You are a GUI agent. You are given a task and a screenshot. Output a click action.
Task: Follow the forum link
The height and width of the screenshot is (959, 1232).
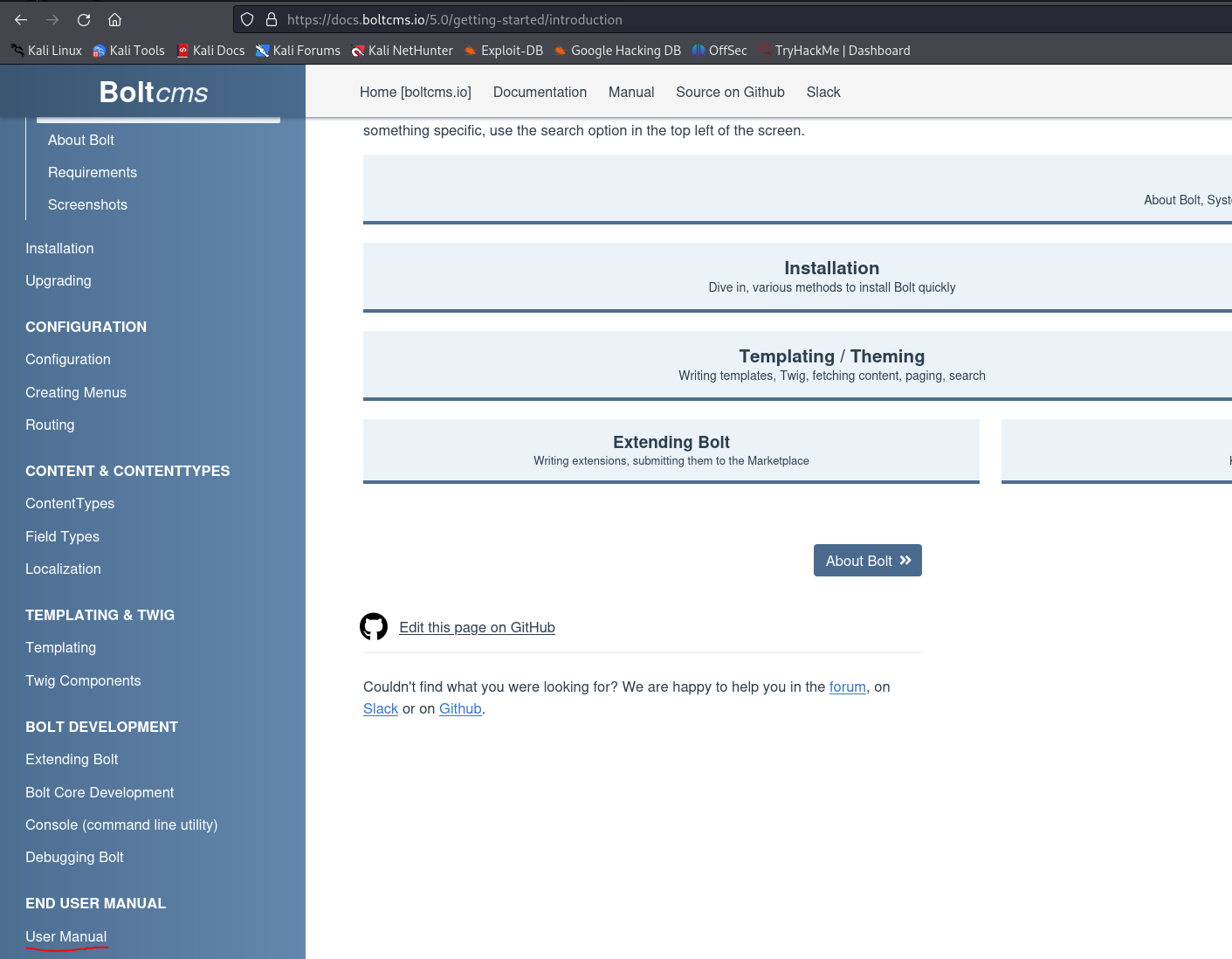coord(848,686)
